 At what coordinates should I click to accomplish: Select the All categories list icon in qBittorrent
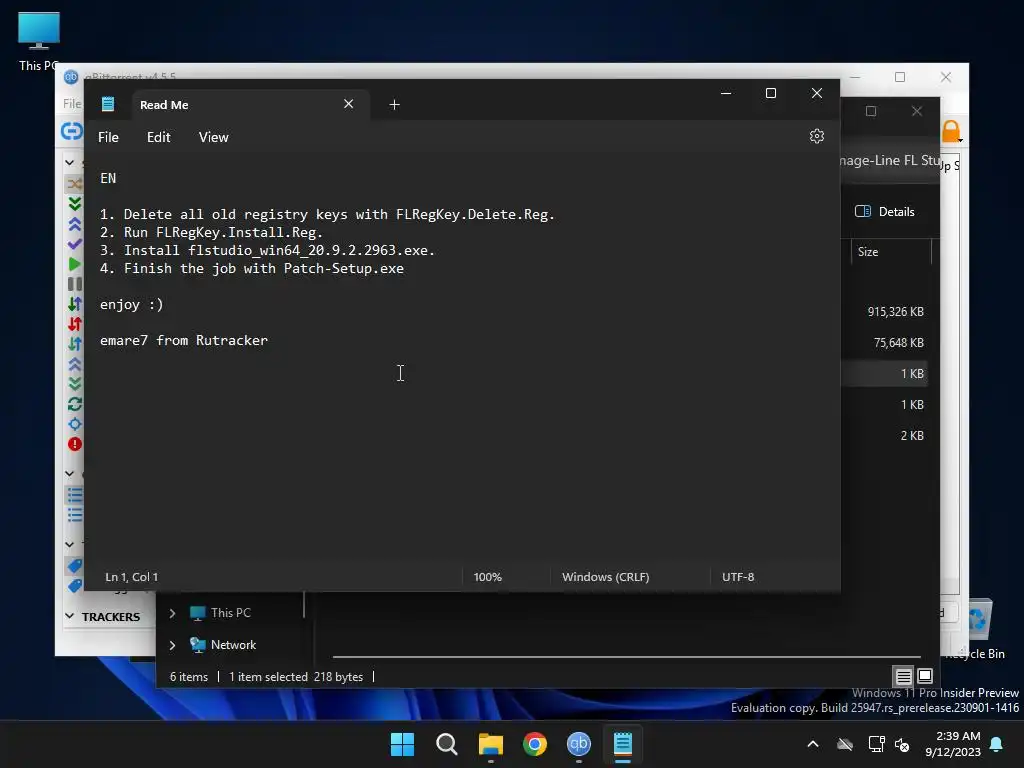click(x=74, y=495)
